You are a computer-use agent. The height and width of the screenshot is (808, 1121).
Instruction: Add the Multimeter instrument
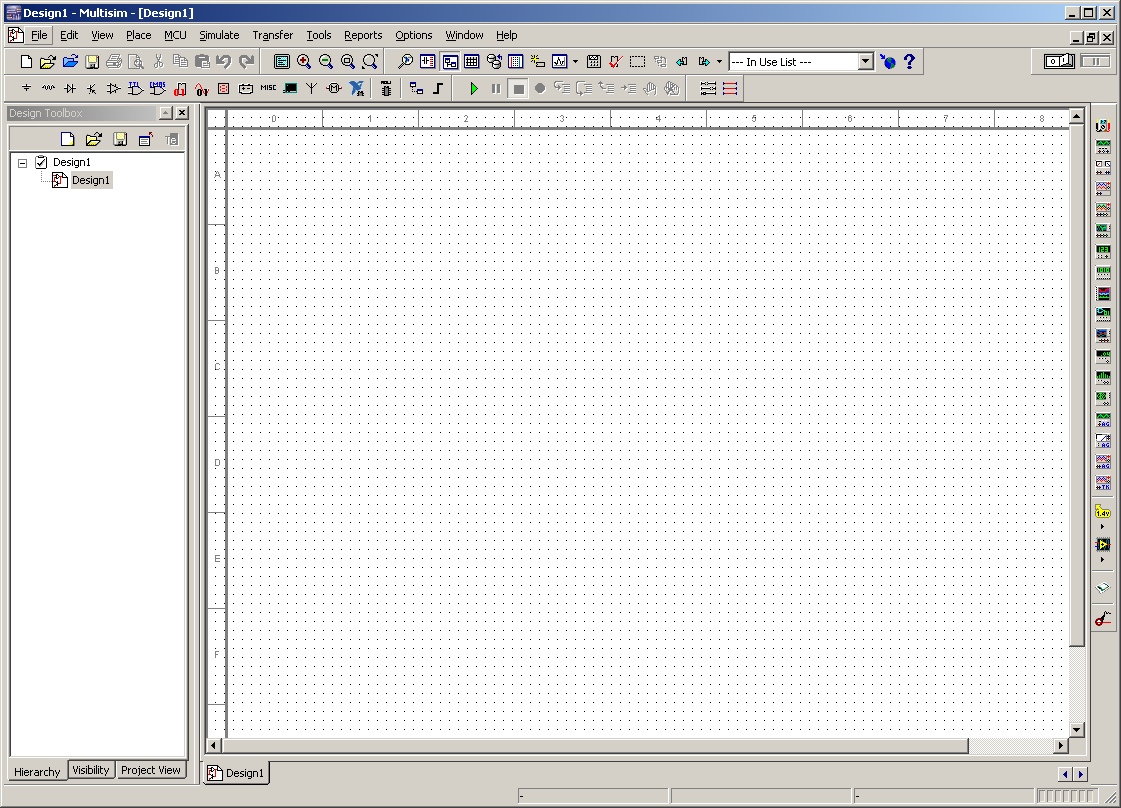point(1103,126)
